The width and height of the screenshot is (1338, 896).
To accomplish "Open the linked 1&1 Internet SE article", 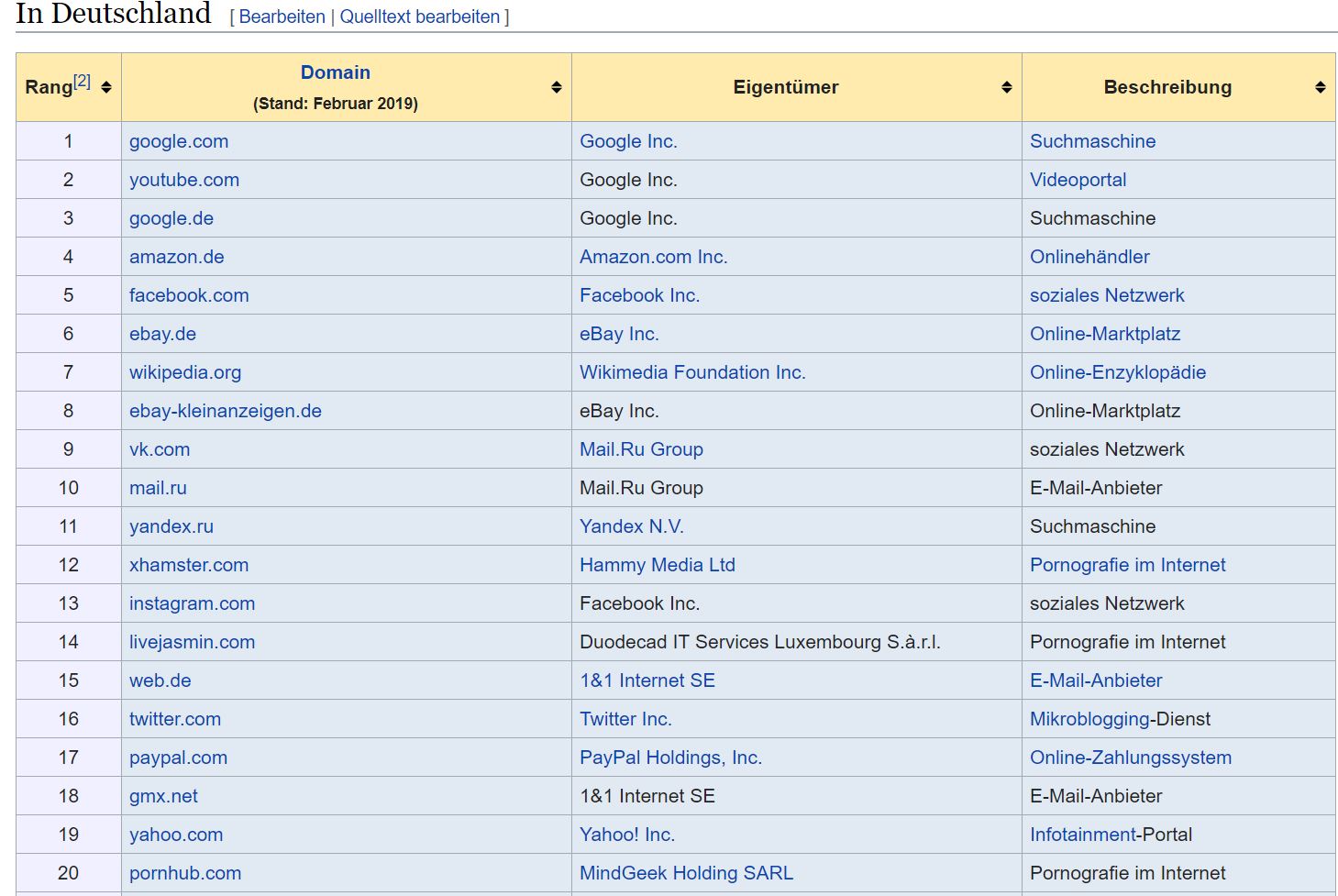I will tap(647, 680).
